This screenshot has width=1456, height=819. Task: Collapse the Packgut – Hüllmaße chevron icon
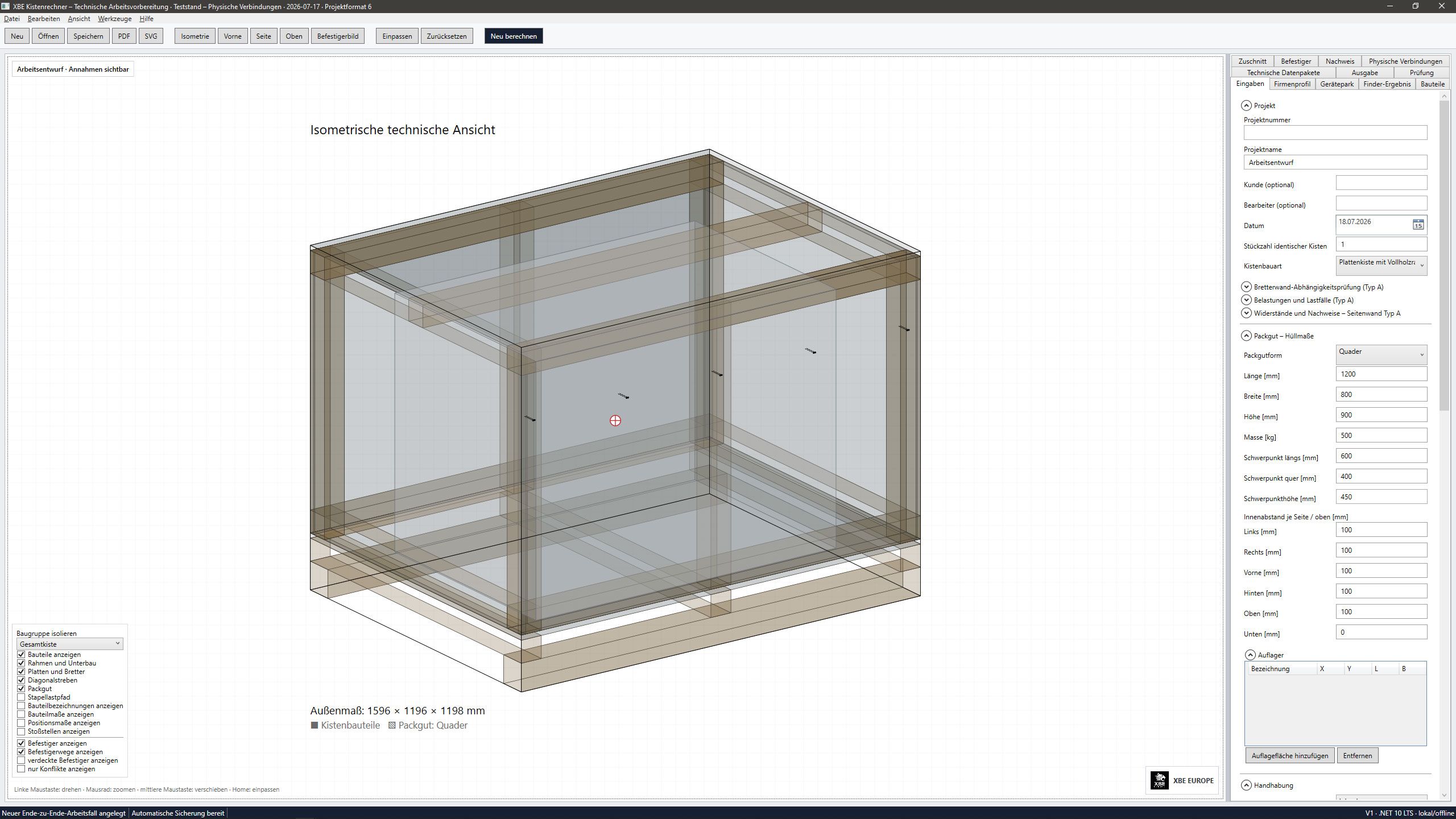[1246, 336]
